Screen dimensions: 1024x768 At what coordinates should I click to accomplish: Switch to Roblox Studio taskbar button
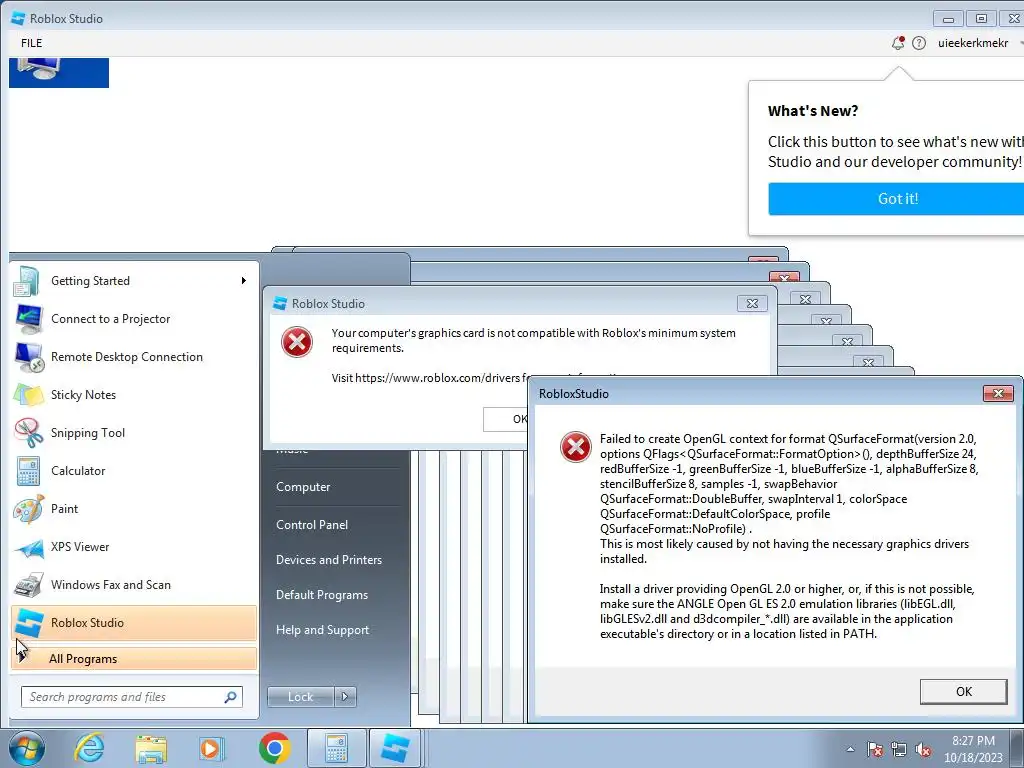[x=395, y=748]
